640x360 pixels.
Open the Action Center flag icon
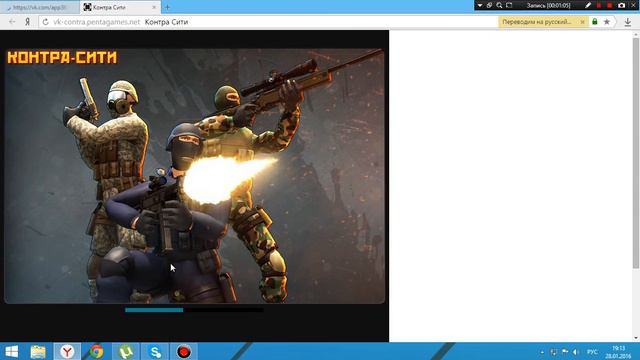pos(565,351)
